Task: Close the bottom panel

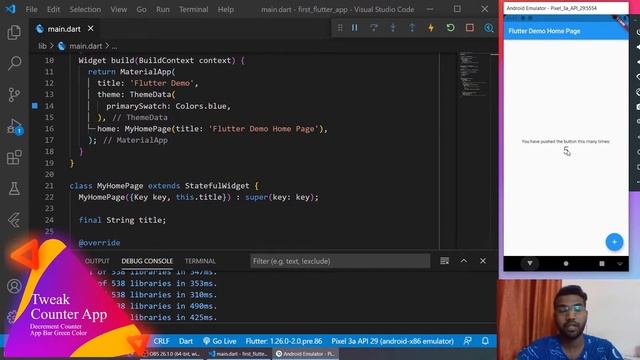Action: 483,261
